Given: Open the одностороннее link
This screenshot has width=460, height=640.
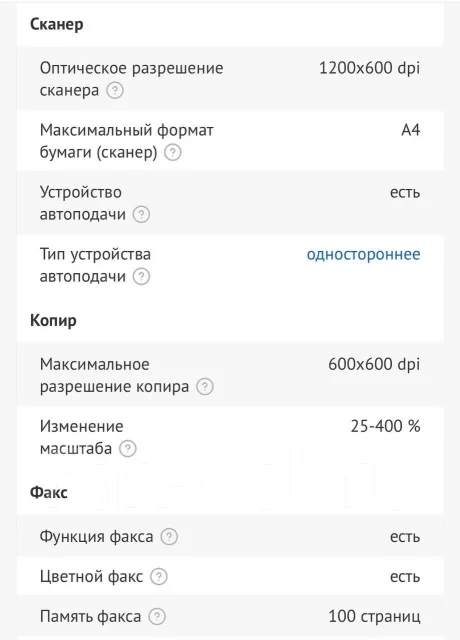Looking at the screenshot, I should [x=363, y=254].
